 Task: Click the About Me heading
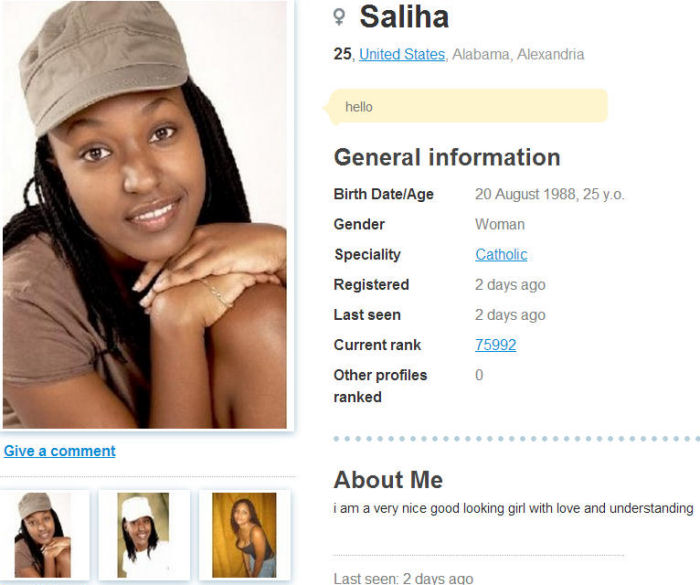388,480
